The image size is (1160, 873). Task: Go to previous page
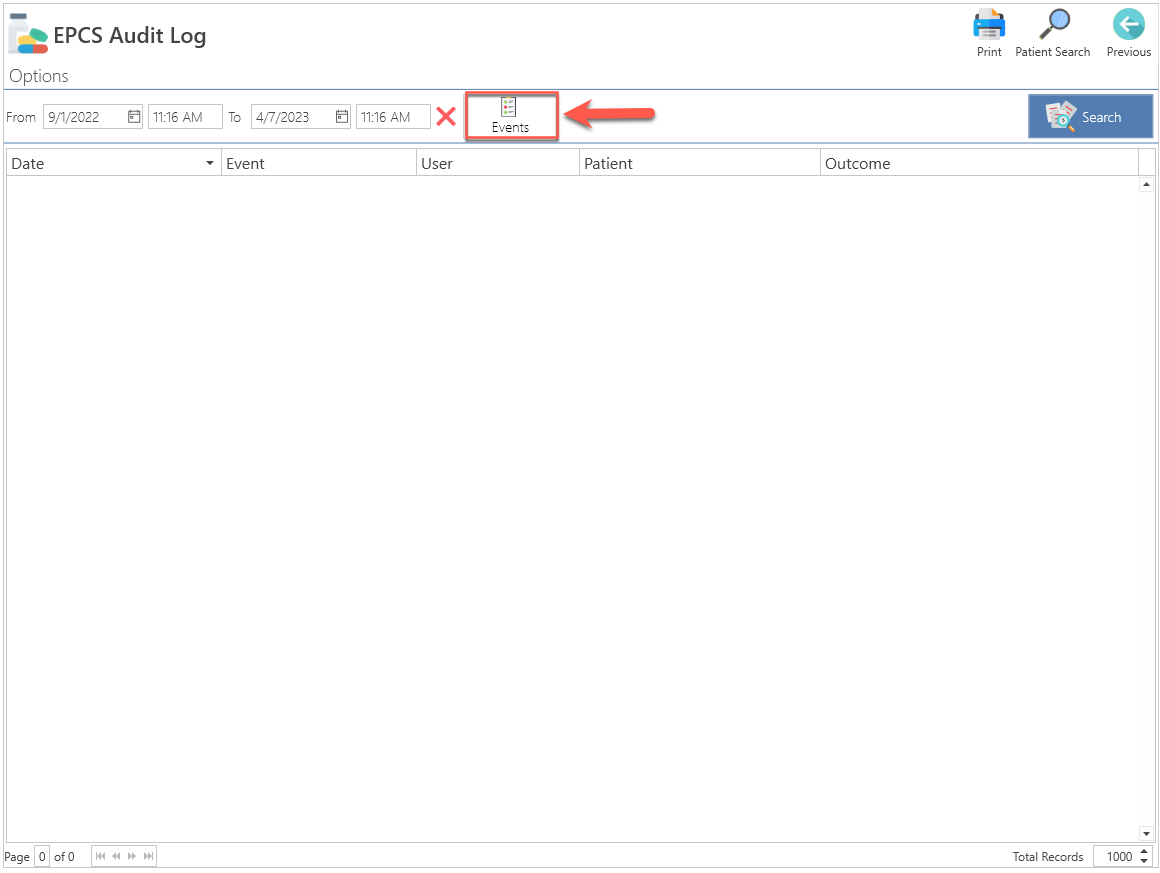[116, 857]
